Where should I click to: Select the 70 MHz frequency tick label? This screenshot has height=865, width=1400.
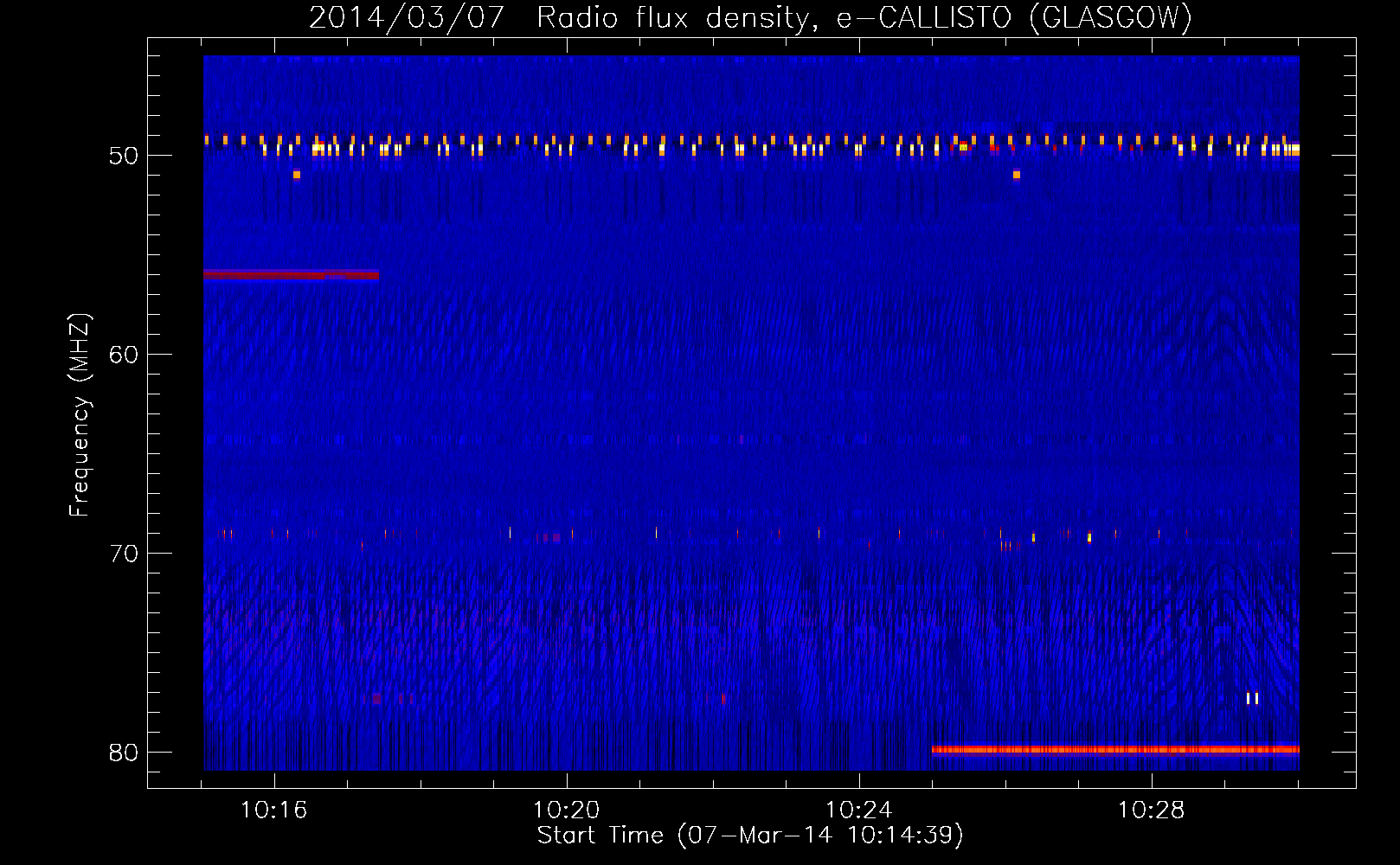[124, 554]
